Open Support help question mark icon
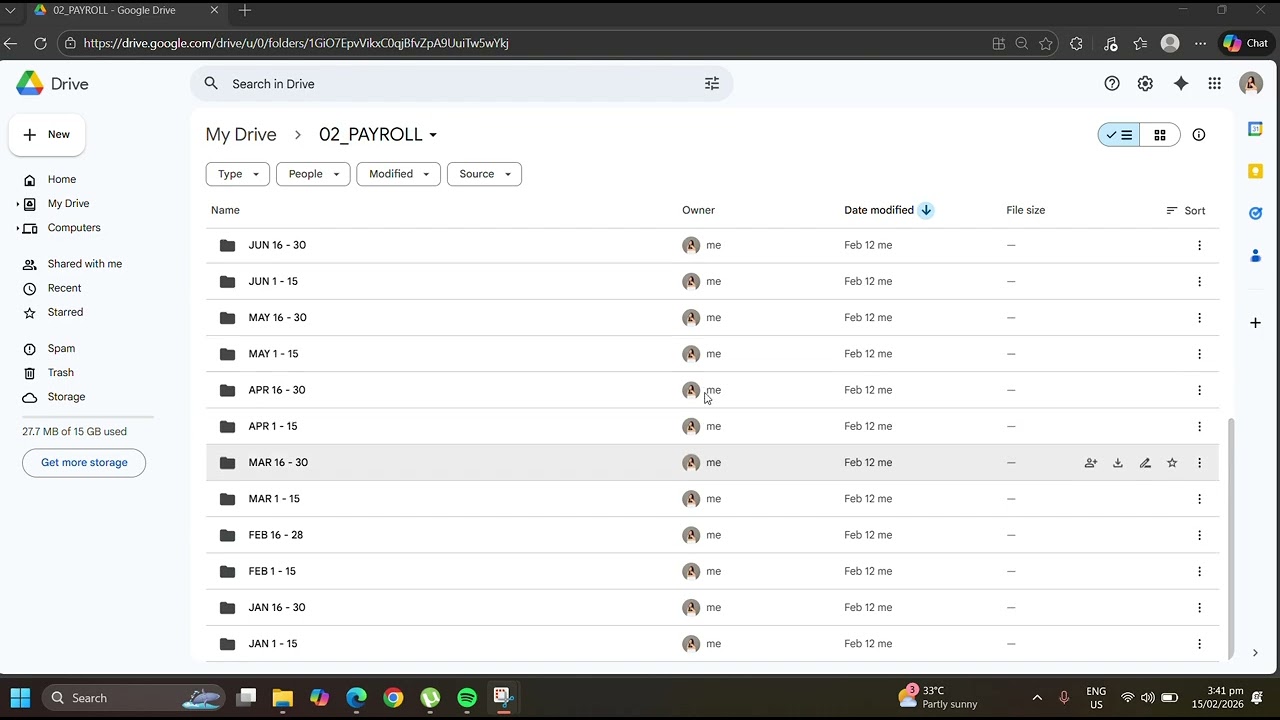Viewport: 1280px width, 720px height. [x=1112, y=84]
